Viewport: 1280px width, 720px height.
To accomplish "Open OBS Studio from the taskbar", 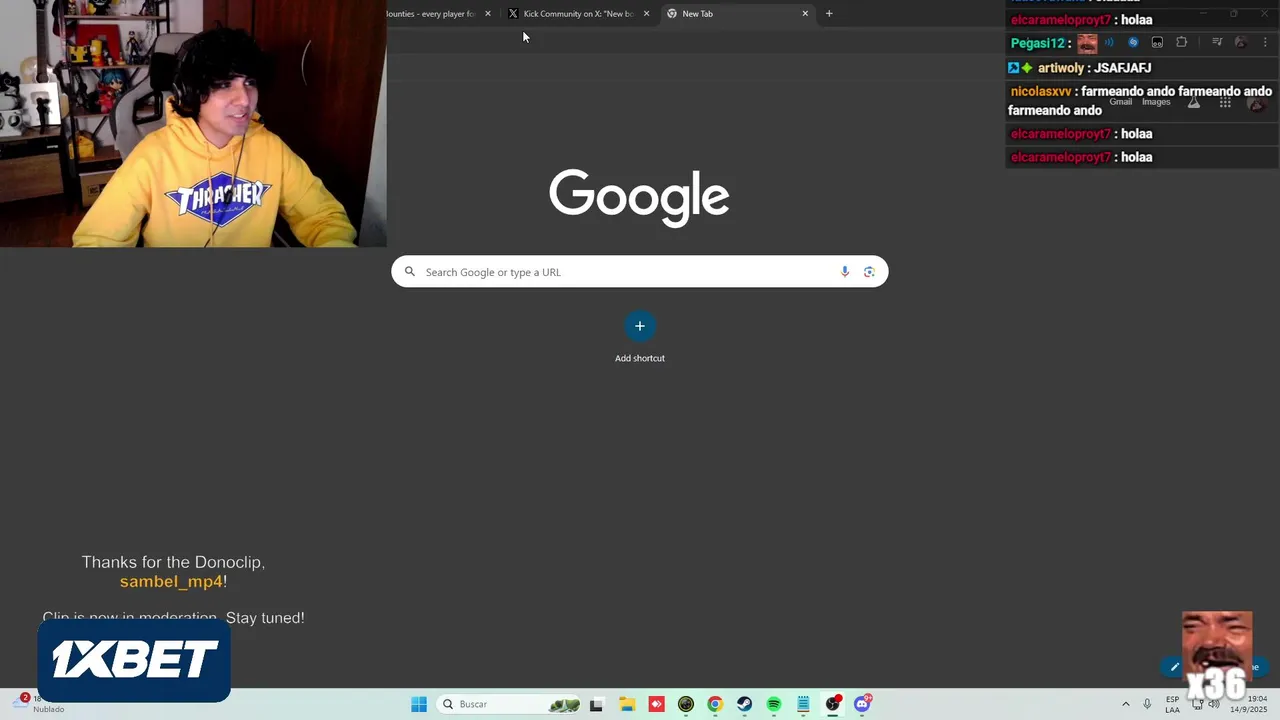I will [x=833, y=704].
